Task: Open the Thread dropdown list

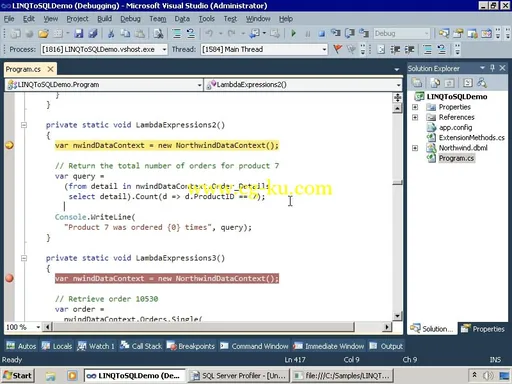Action: click(324, 49)
